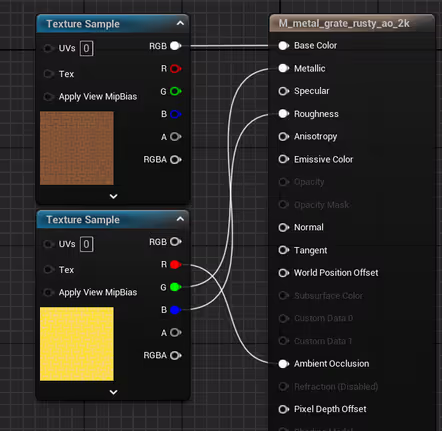Screen dimensions: 442x431
Task: Click the Ambient Occlusion input pin
Action: (x=284, y=364)
